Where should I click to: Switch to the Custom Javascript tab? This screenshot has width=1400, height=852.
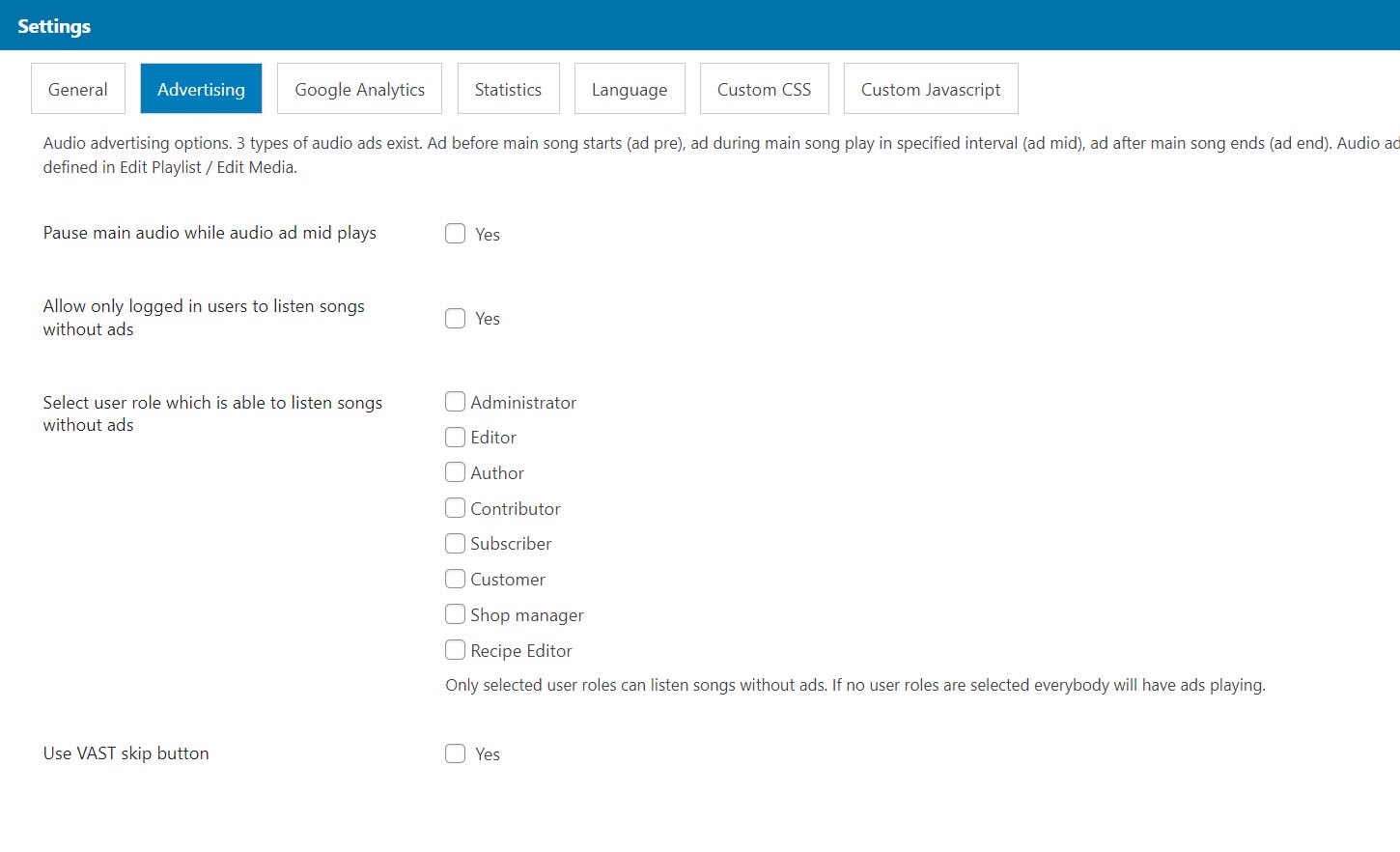click(931, 89)
